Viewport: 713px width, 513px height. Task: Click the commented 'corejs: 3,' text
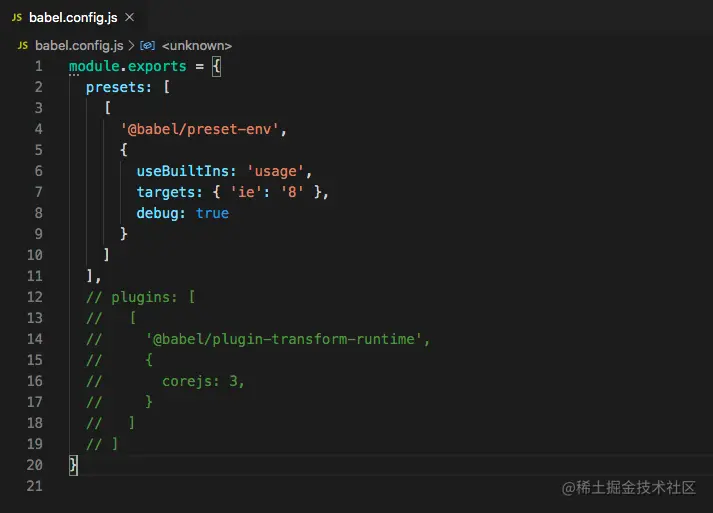click(203, 381)
